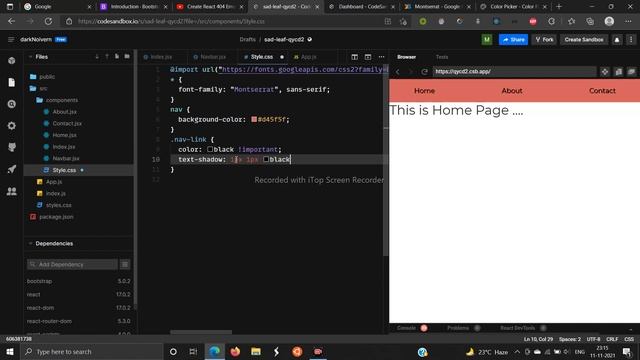Switch to Montserrat Google Fonts browser tab

437,7
